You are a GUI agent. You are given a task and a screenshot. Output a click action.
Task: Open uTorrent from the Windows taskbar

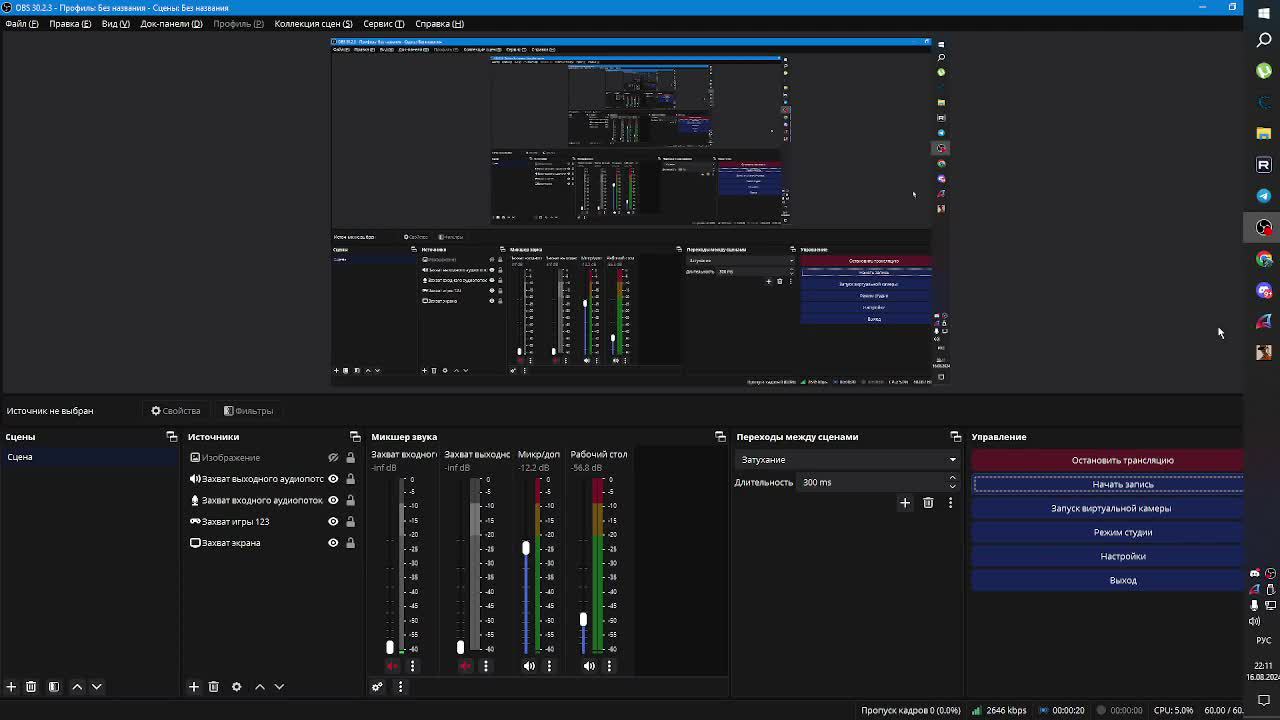click(1264, 71)
